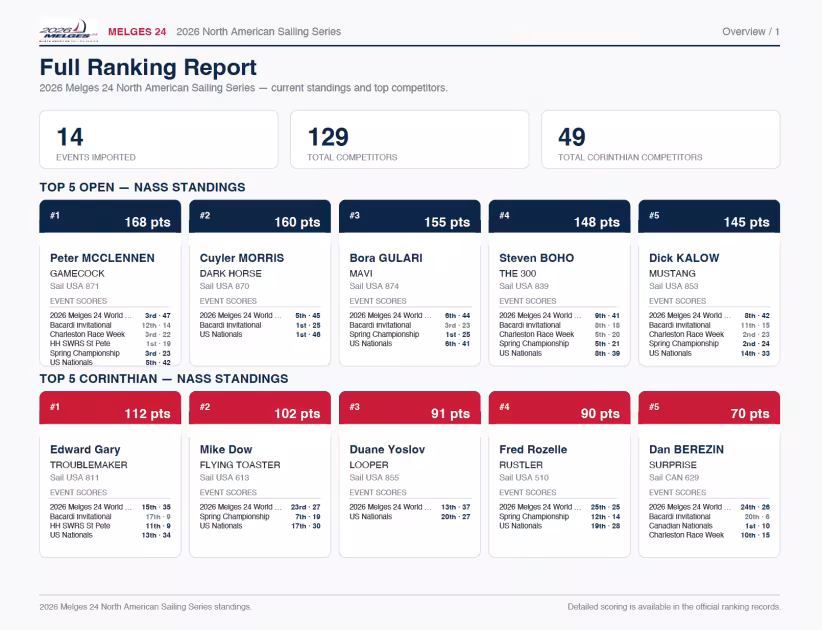Select the name "Dick KALOW"
This screenshot has width=822, height=630.
pos(684,258)
